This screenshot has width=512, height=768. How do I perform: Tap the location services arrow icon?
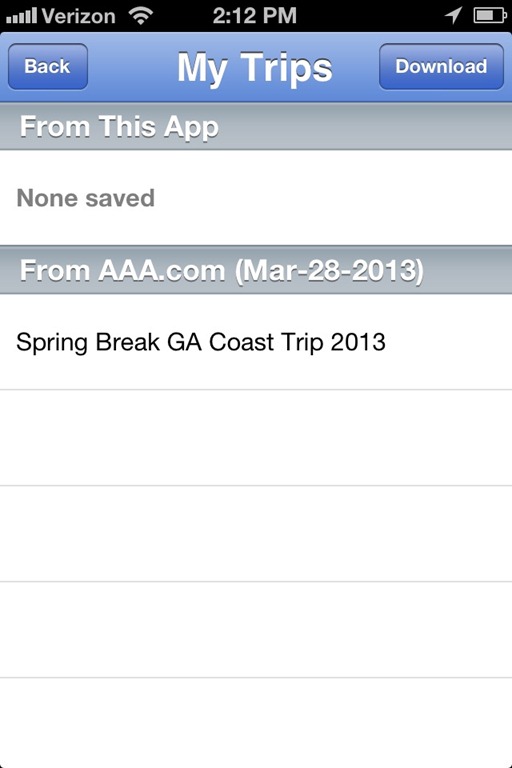coord(453,16)
